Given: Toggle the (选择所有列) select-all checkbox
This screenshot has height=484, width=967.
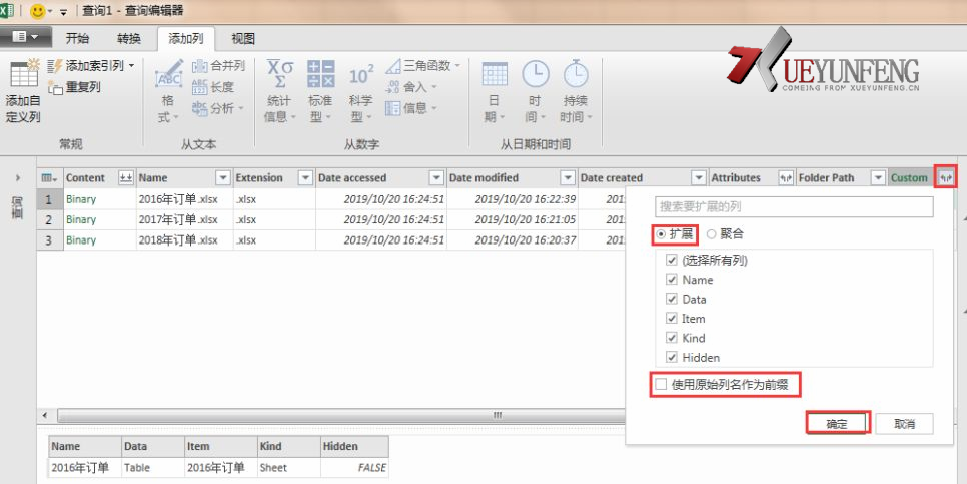Looking at the screenshot, I should [x=672, y=261].
